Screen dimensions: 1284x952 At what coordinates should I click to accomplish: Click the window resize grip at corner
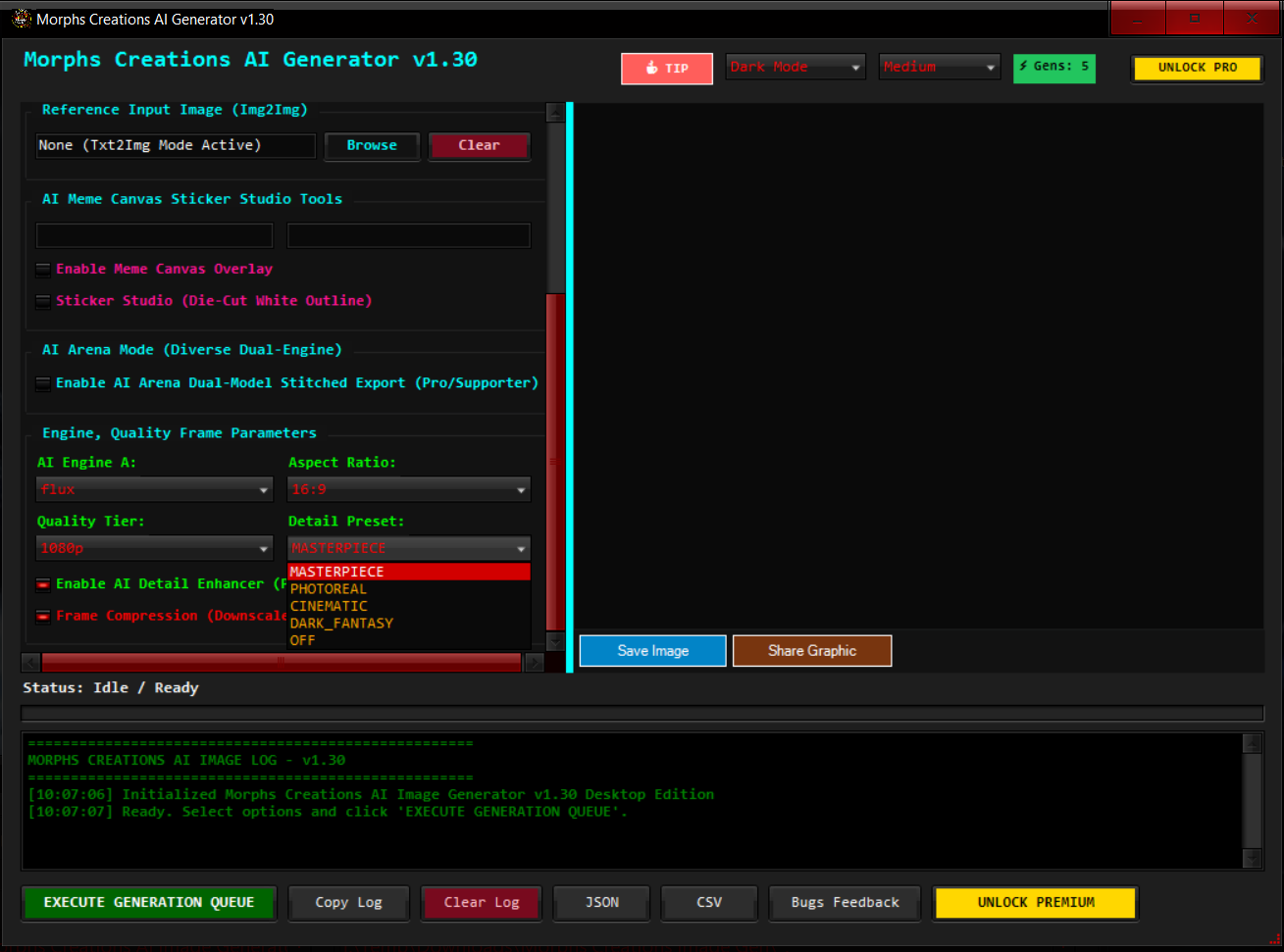pyautogui.click(x=1274, y=942)
